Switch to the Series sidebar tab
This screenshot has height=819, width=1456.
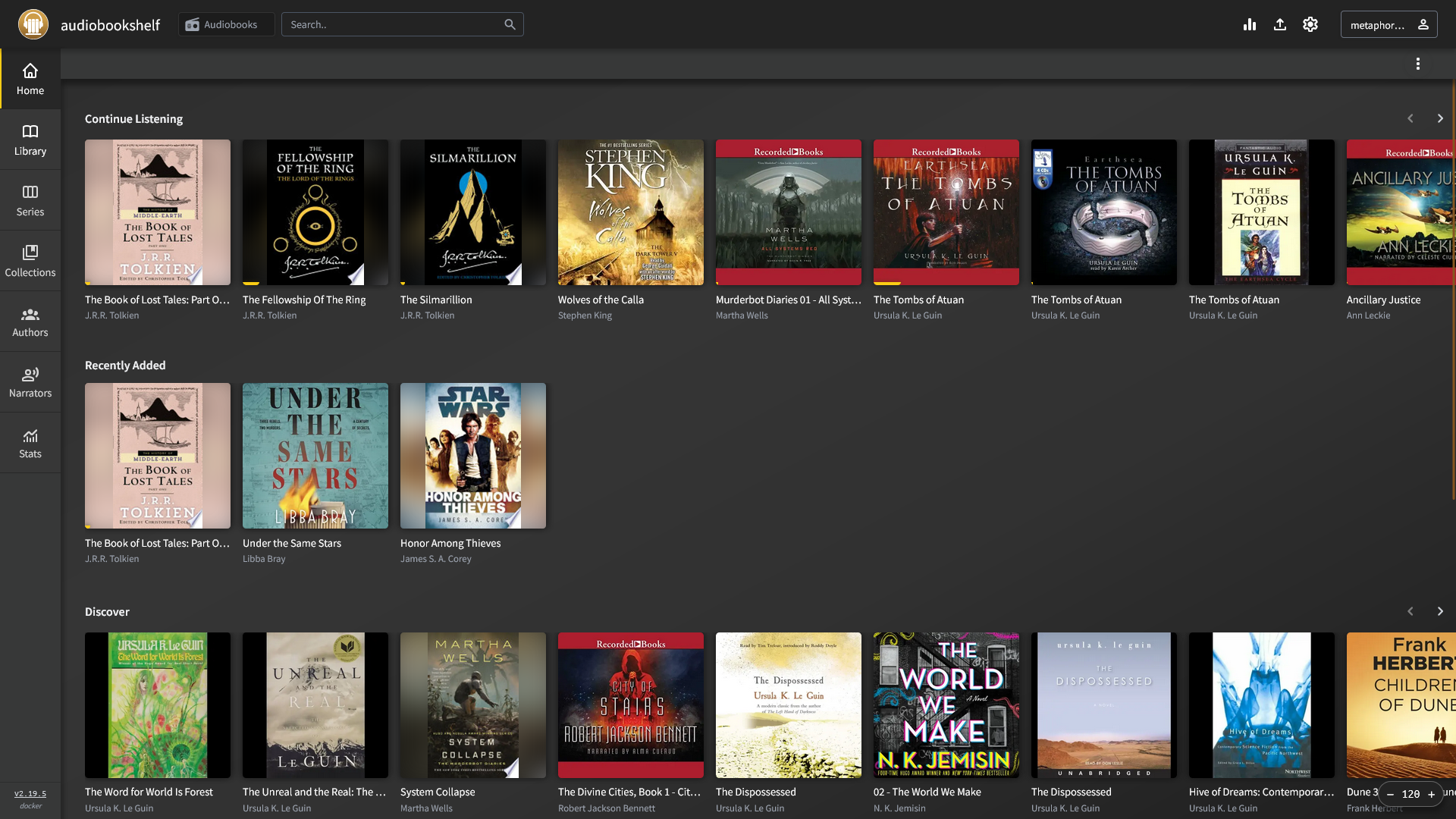[x=30, y=200]
